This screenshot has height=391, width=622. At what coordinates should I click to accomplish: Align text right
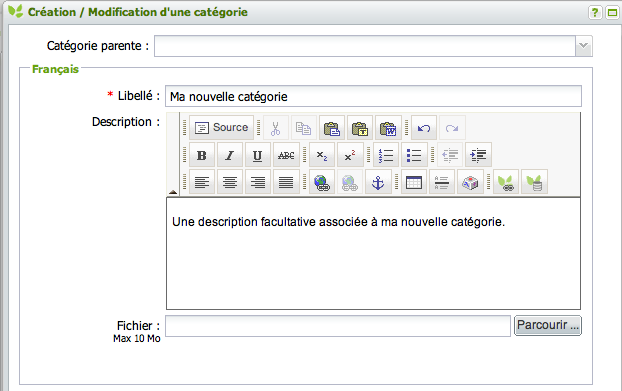(x=258, y=182)
